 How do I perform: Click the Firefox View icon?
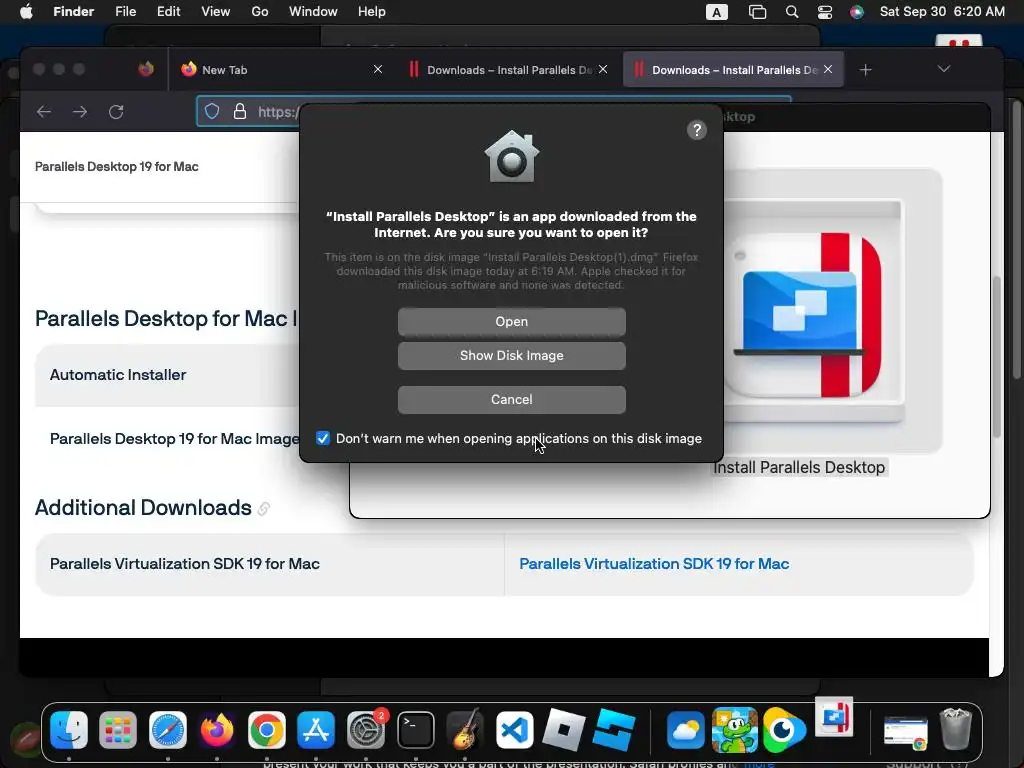pos(146,69)
